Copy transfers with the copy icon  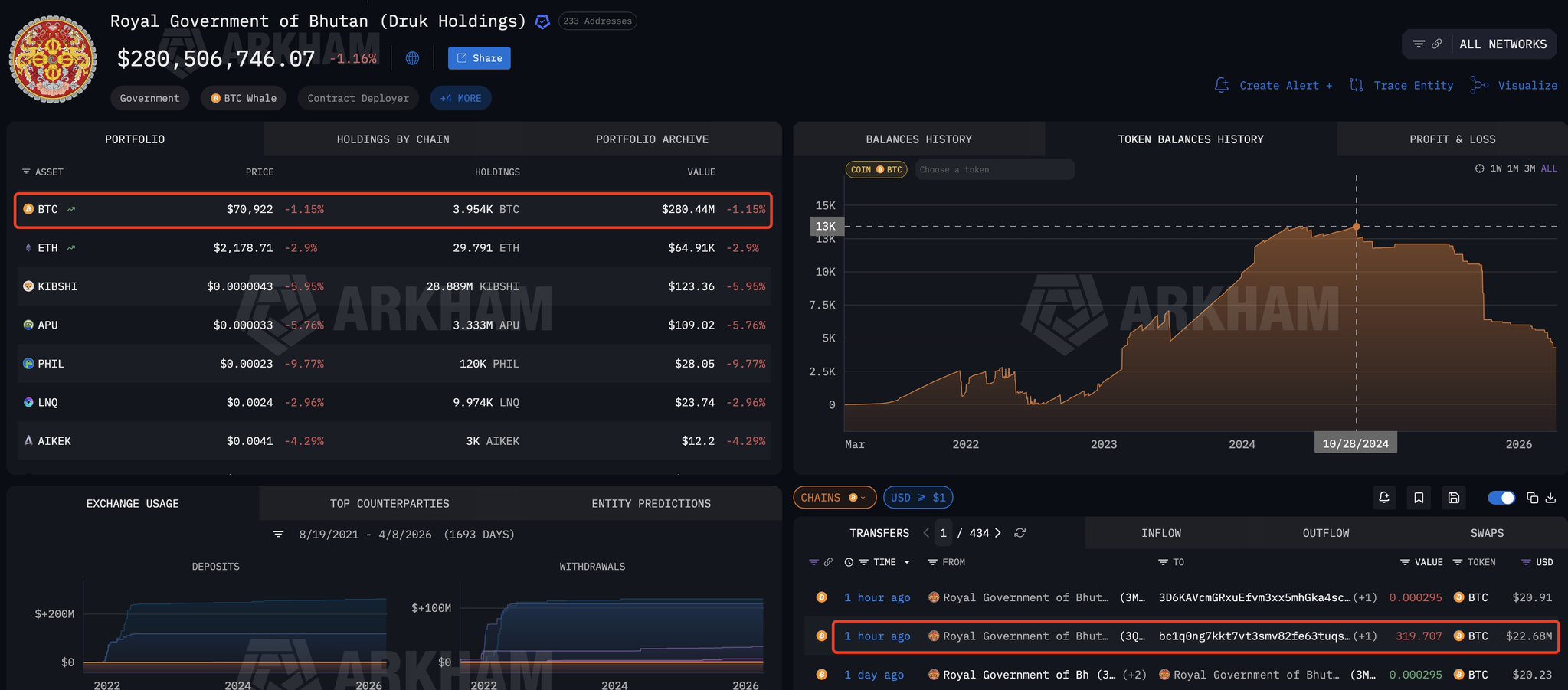tap(1532, 498)
